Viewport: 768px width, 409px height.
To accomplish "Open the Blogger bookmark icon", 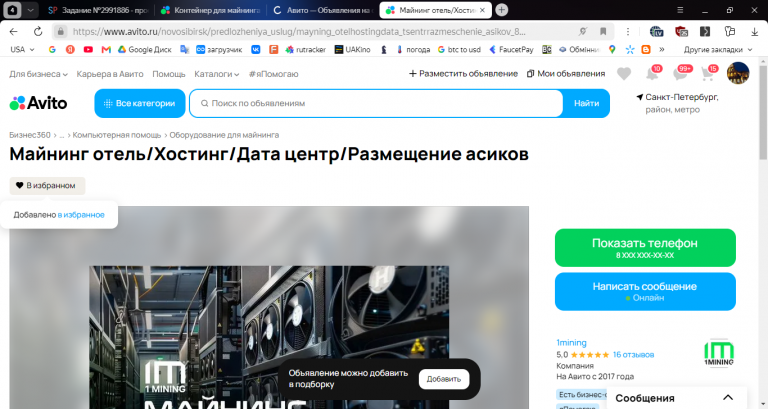I will coord(646,49).
